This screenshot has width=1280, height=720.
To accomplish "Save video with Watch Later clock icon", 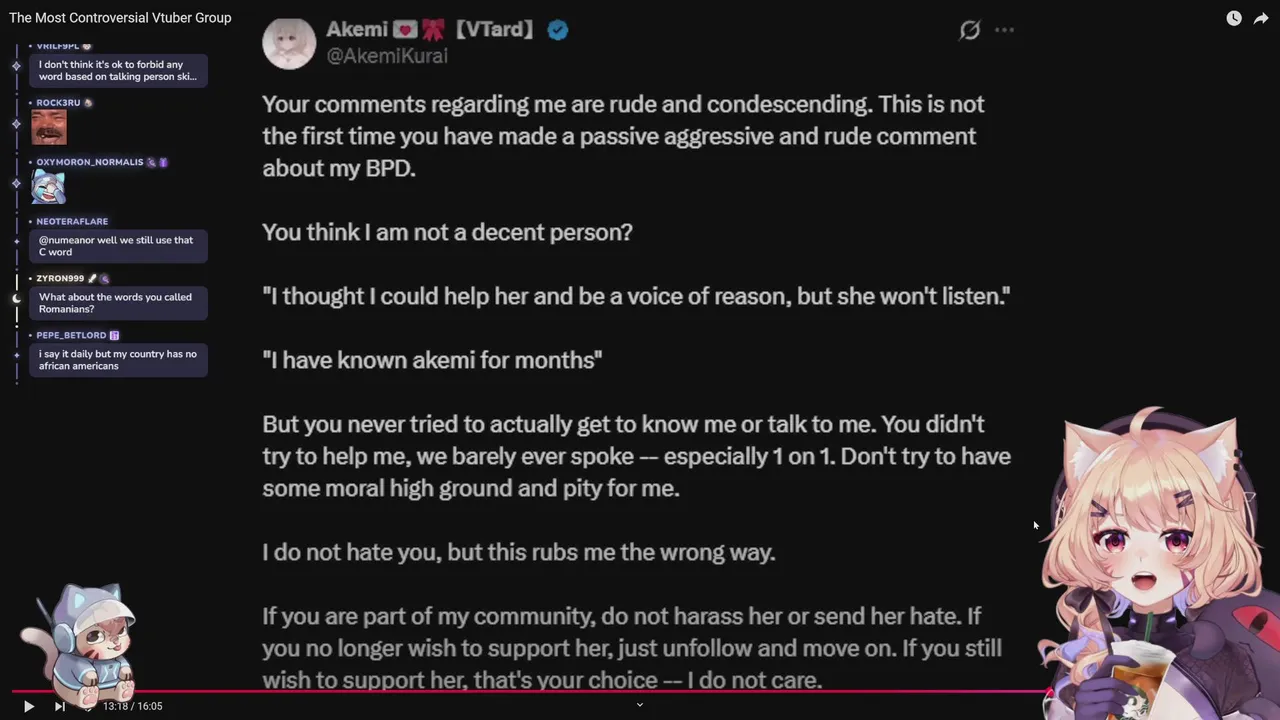I will 1234,18.
